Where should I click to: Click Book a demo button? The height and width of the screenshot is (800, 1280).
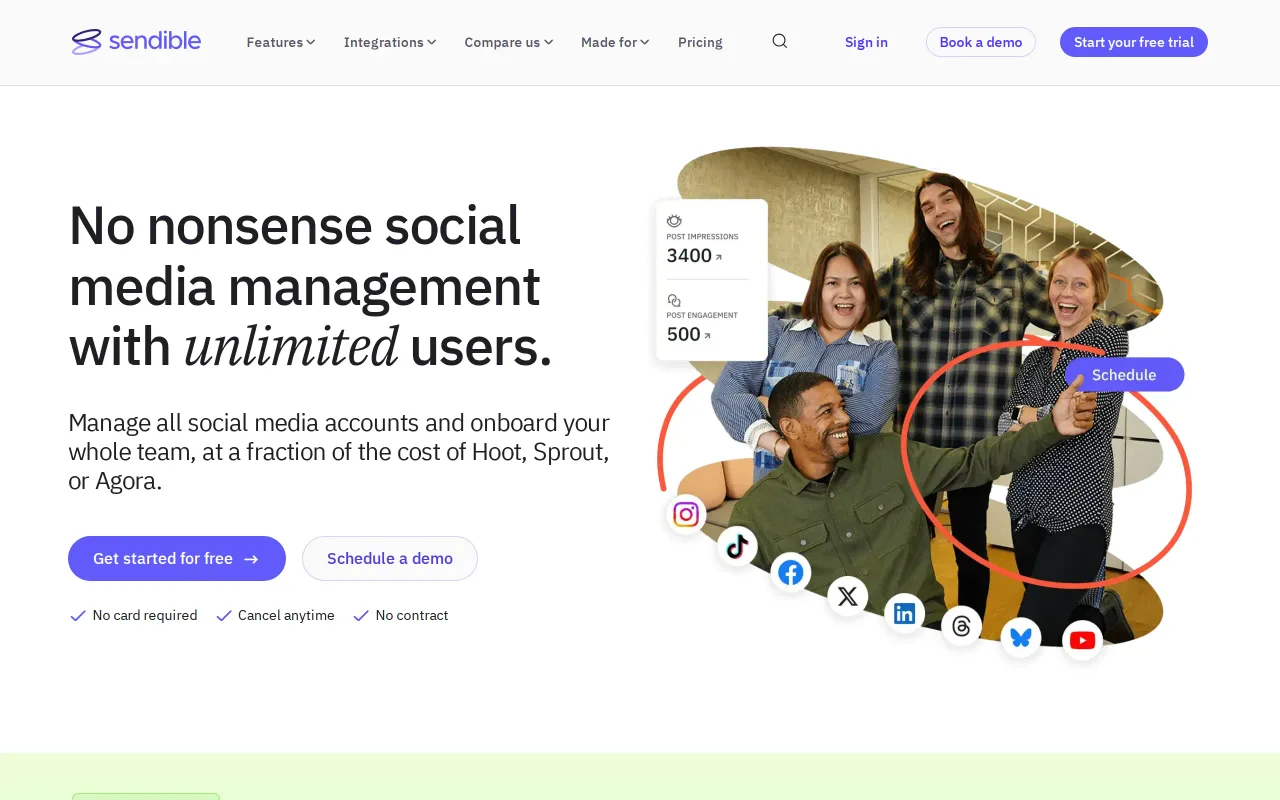click(x=981, y=42)
